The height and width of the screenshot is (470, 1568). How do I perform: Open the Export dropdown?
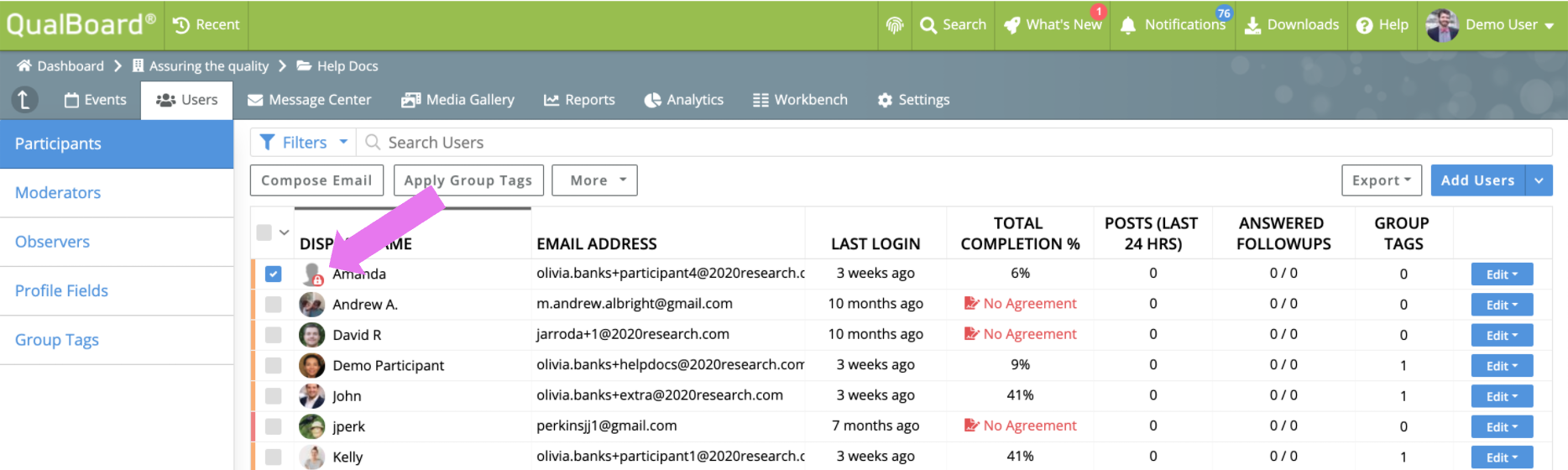pyautogui.click(x=1382, y=180)
